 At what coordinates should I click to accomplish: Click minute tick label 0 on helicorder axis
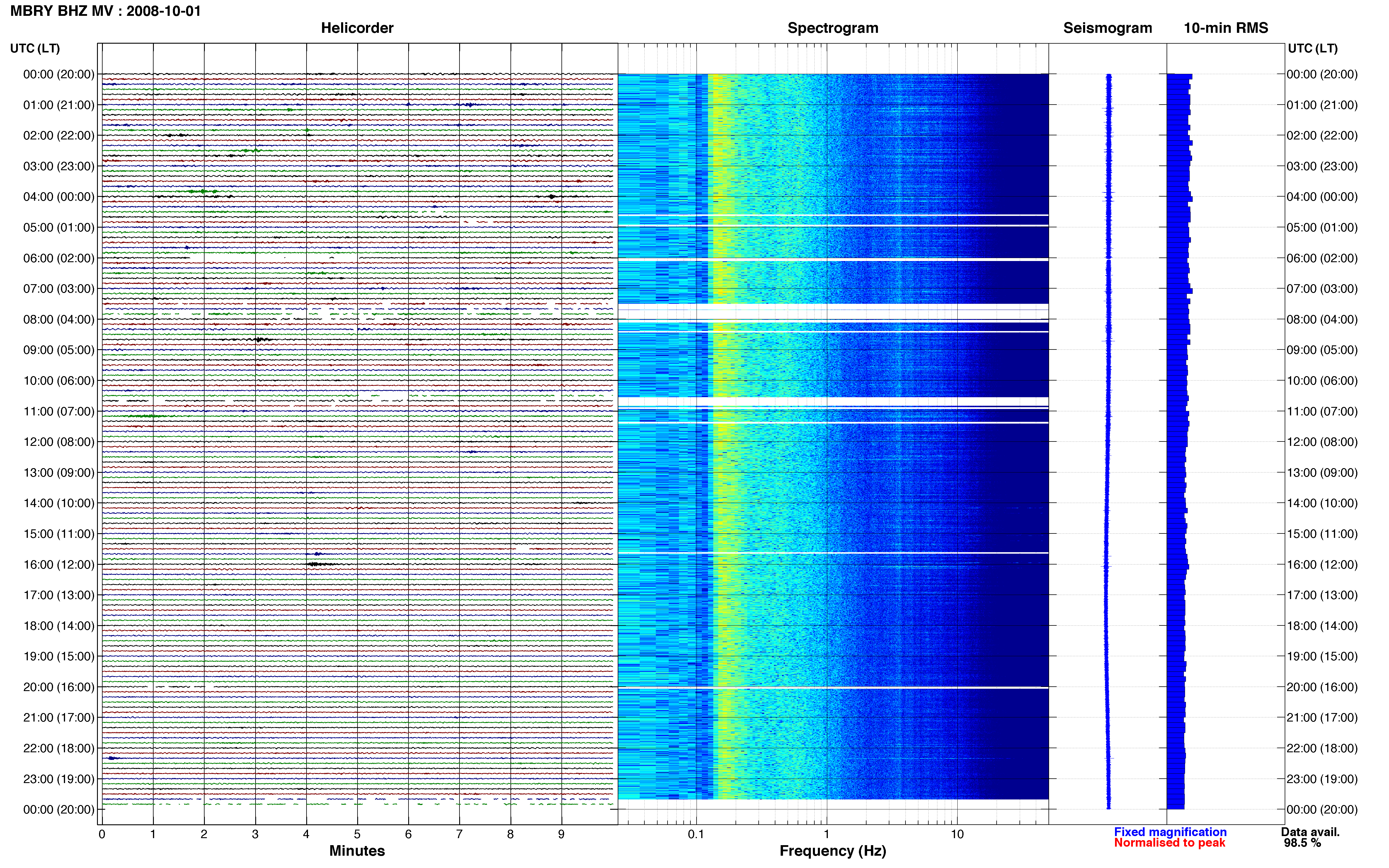point(102,834)
